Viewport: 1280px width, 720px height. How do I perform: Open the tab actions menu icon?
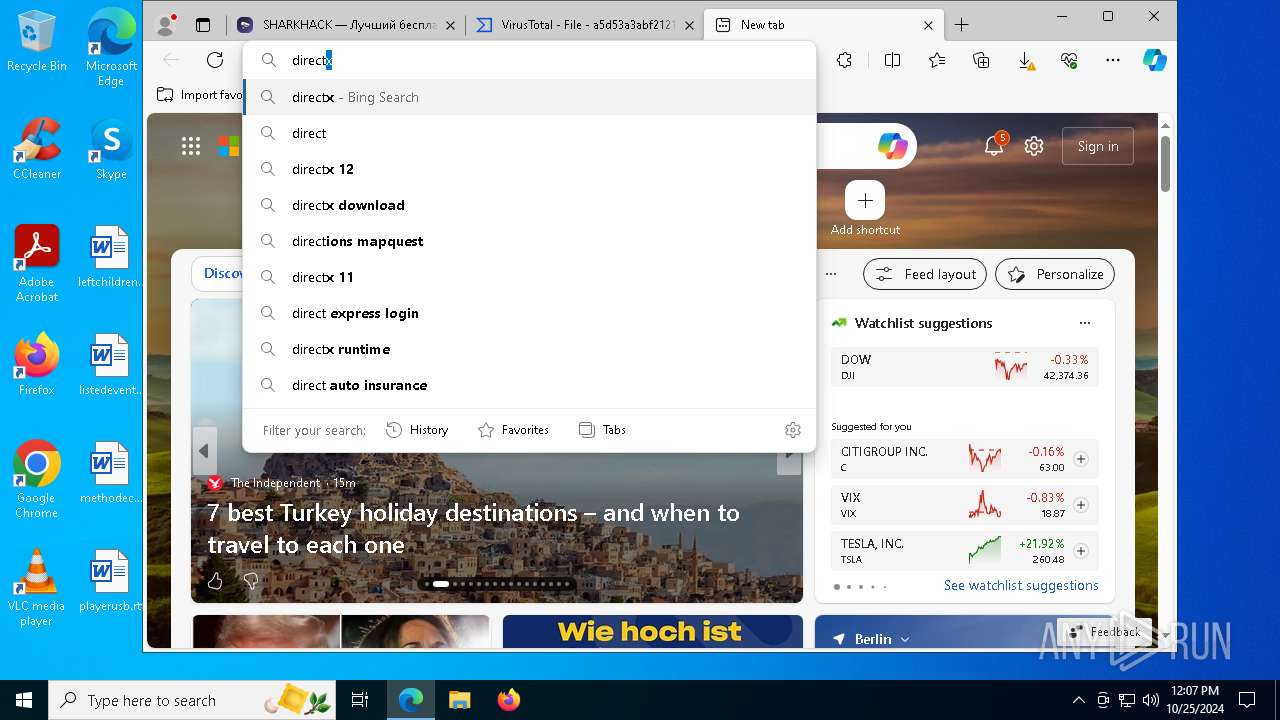pyautogui.click(x=203, y=25)
